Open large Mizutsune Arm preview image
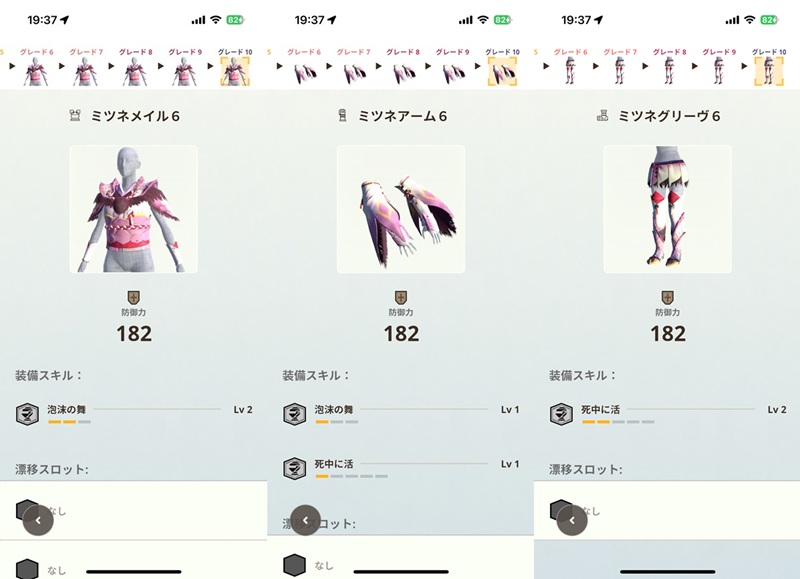 [401, 209]
